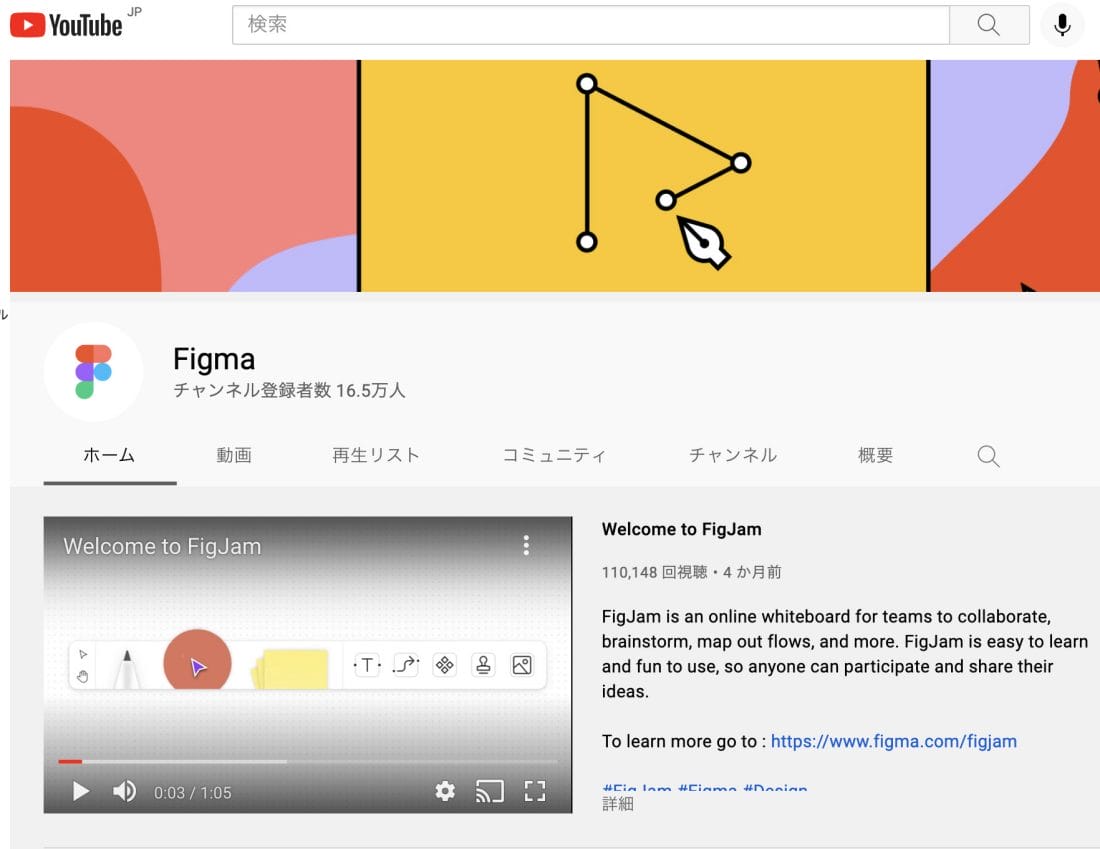Switch to the 動画 tab
Image resolution: width=1100 pixels, height=849 pixels.
[234, 455]
